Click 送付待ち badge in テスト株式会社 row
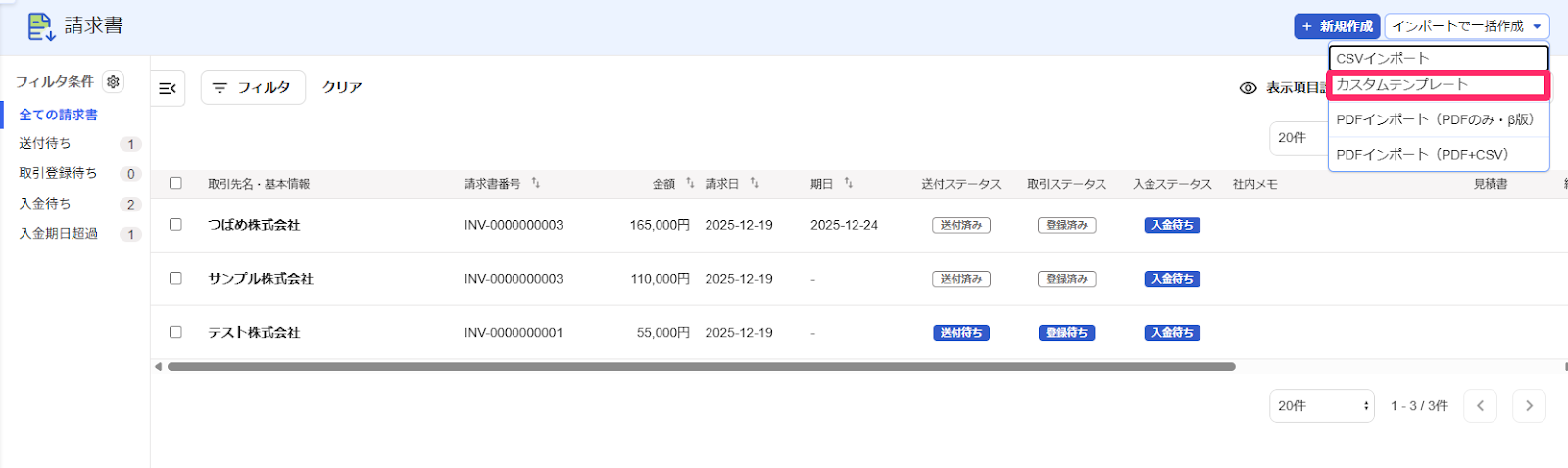Screen dimensions: 1568x468 pos(961,333)
